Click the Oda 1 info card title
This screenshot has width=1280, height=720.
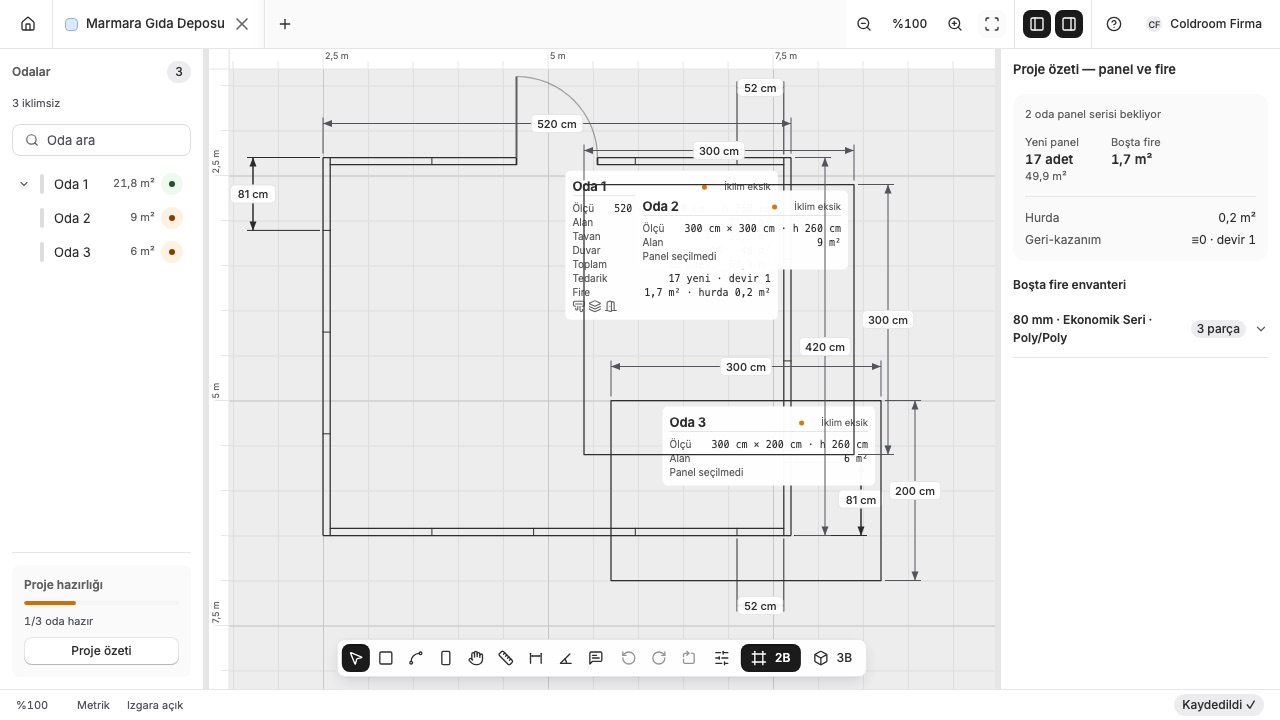click(589, 186)
